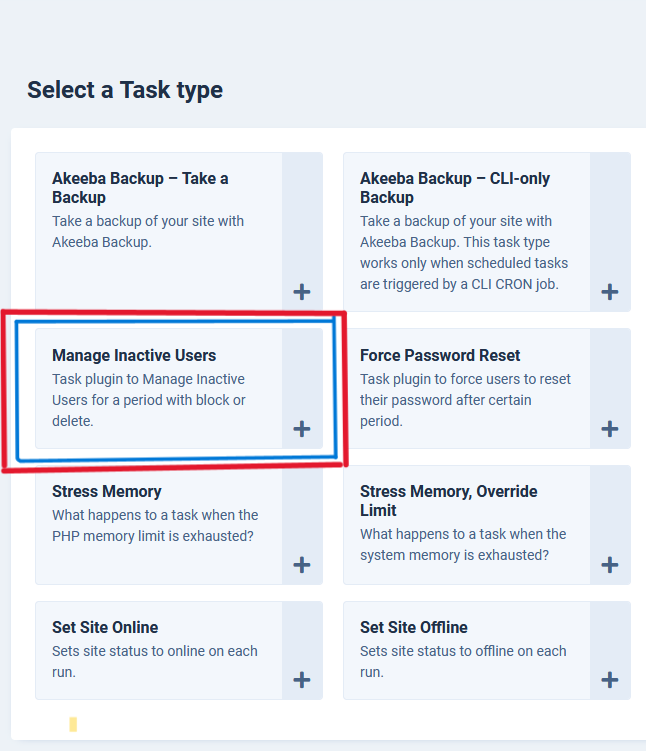Screen dimensions: 646x751
Task: Choose the "Set Site Online" title
Action: (x=105, y=627)
